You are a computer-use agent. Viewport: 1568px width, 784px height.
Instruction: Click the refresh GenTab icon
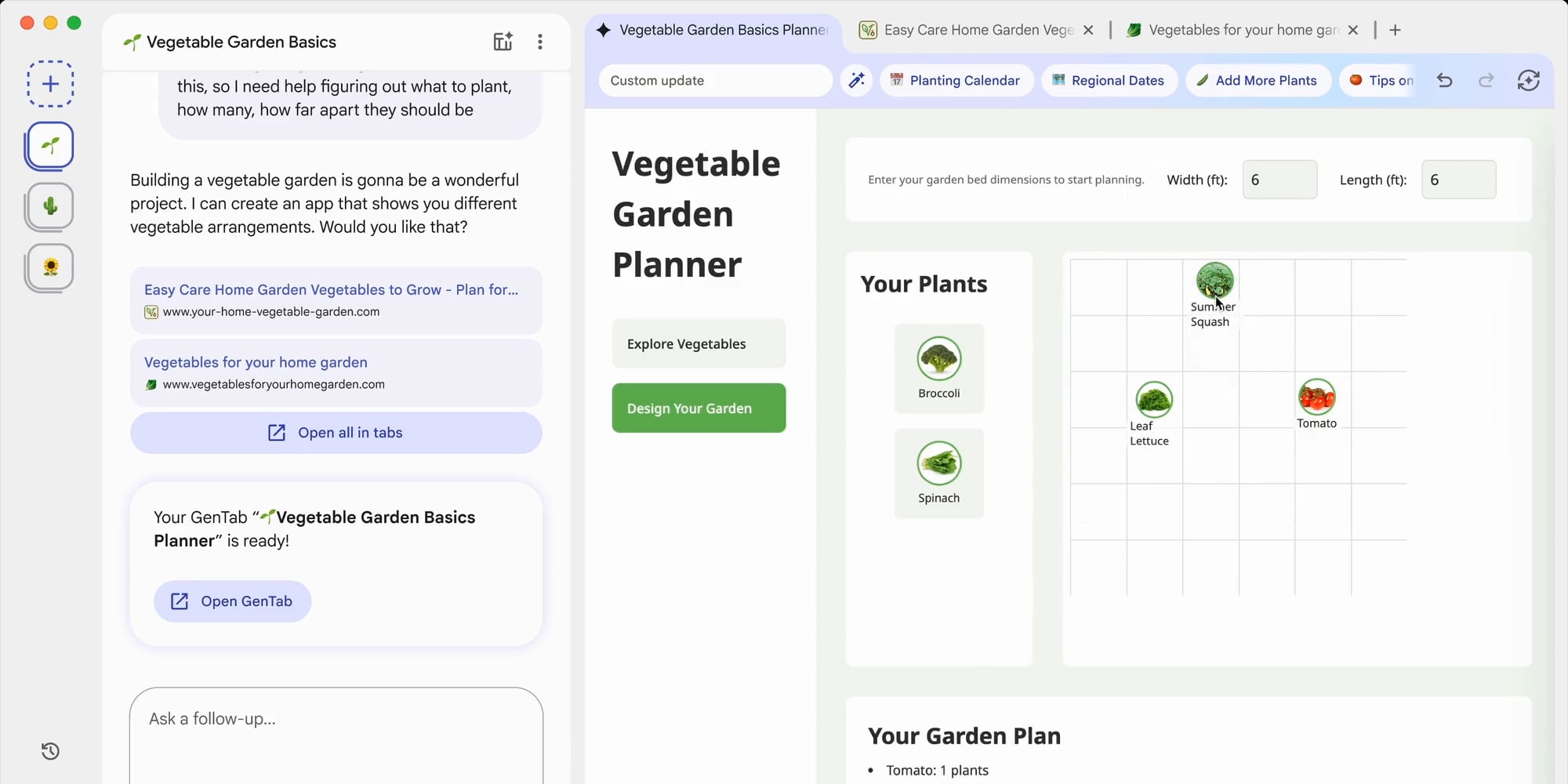pyautogui.click(x=1528, y=81)
